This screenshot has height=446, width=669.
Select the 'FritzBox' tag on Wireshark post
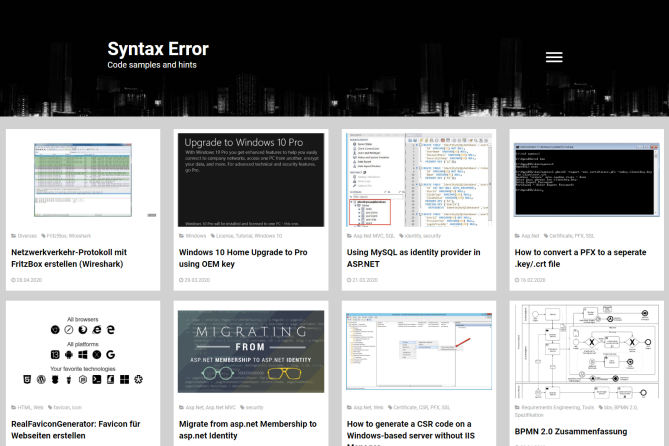tap(56, 236)
